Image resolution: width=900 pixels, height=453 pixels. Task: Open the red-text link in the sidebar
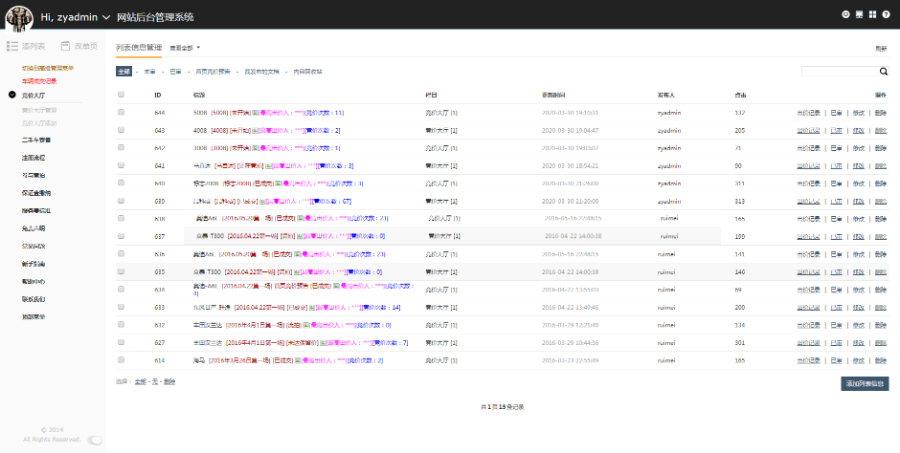[40, 82]
